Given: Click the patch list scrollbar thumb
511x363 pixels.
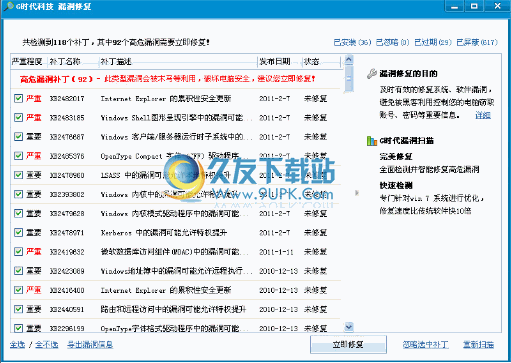Looking at the screenshot, I should 349,79.
